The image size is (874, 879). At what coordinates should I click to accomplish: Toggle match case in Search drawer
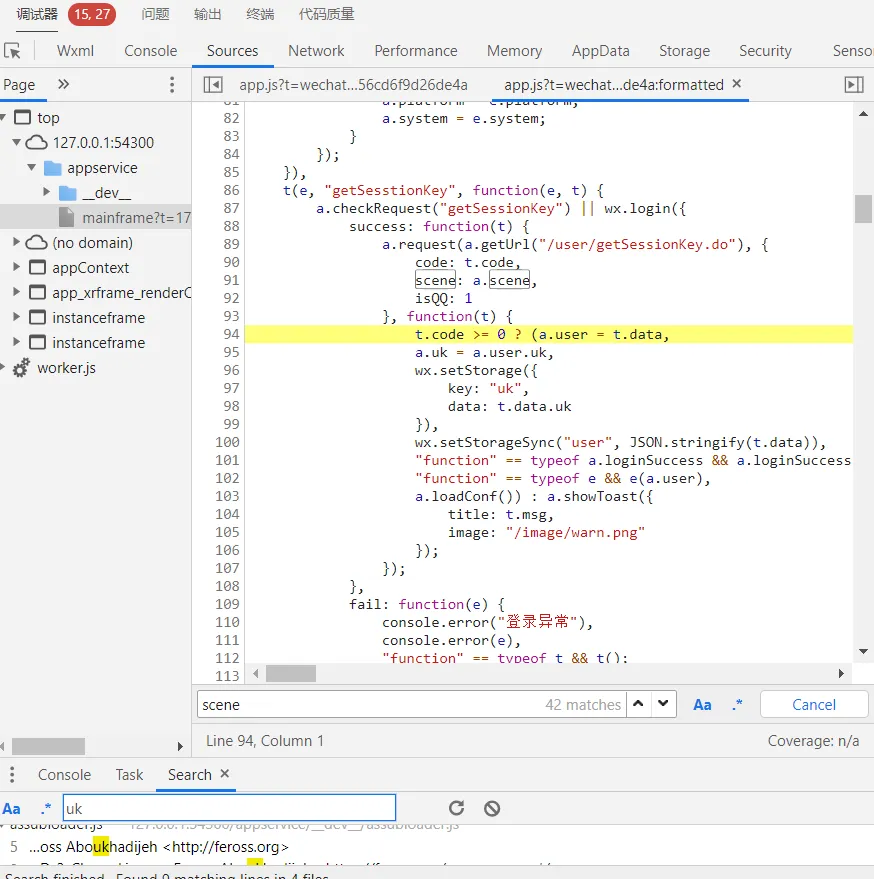[x=12, y=808]
